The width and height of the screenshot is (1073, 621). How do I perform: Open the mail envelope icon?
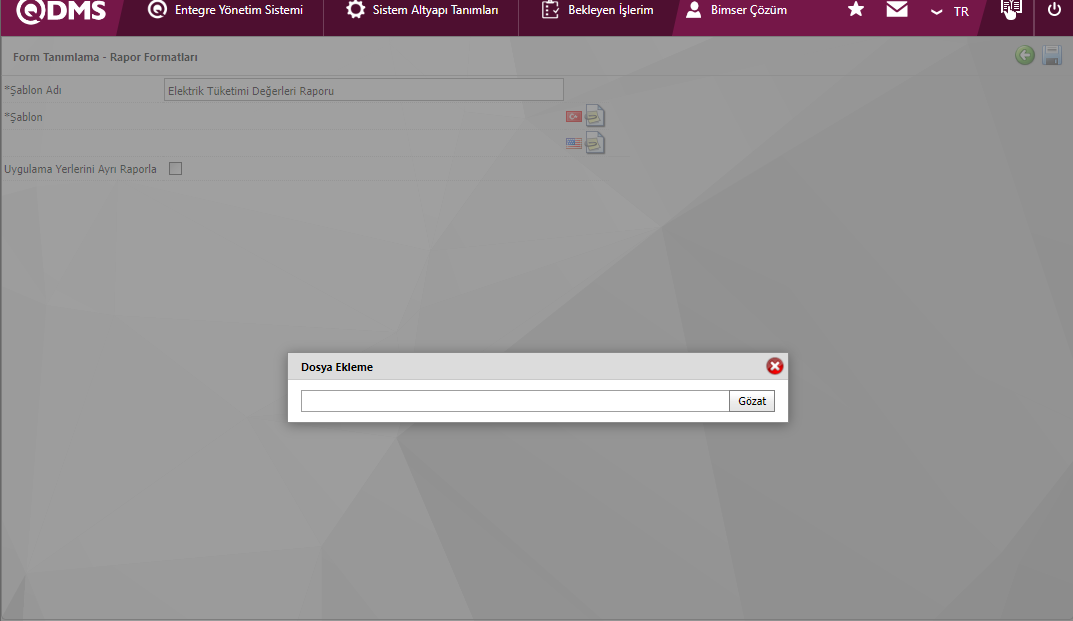click(x=896, y=10)
